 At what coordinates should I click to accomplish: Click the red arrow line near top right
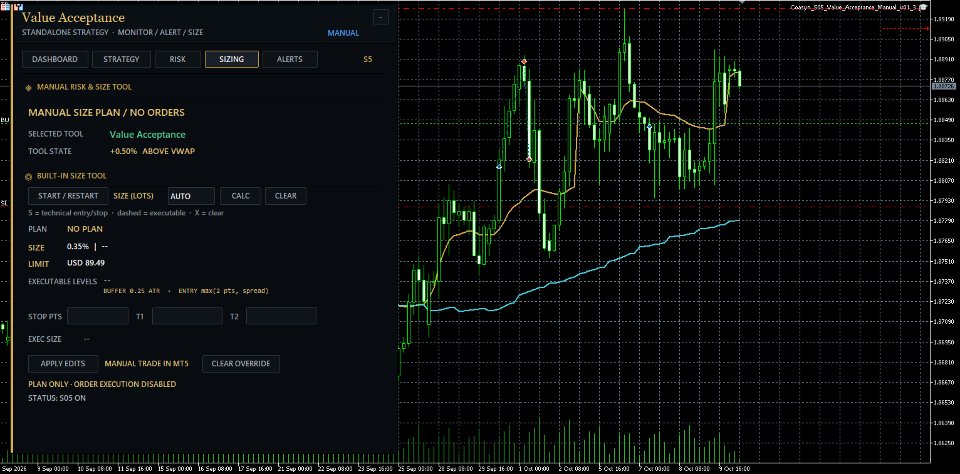[905, 29]
